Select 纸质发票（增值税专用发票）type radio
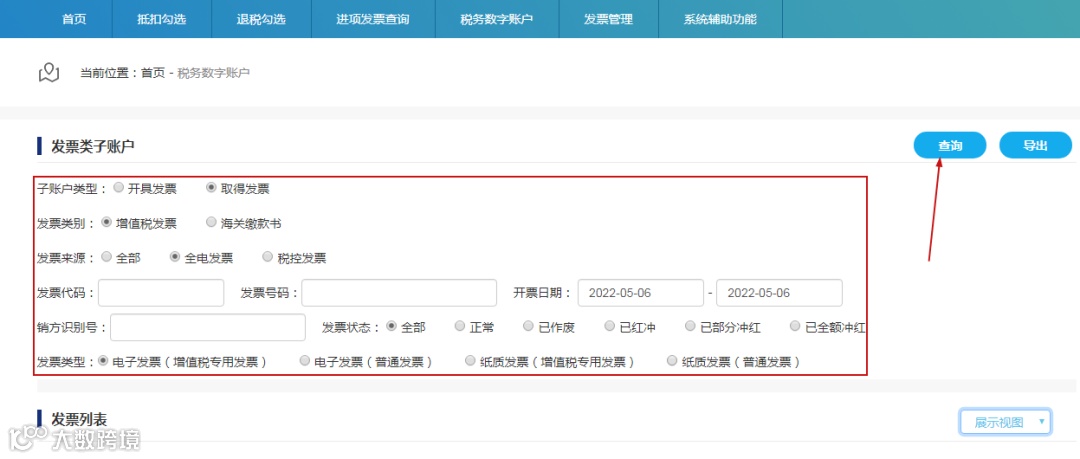Image resolution: width=1080 pixels, height=459 pixels. [470, 360]
